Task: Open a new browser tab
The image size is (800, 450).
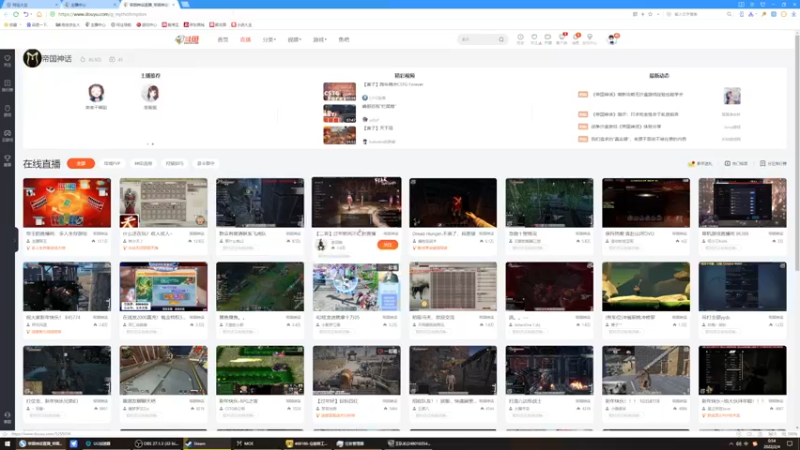Action: [x=185, y=4]
